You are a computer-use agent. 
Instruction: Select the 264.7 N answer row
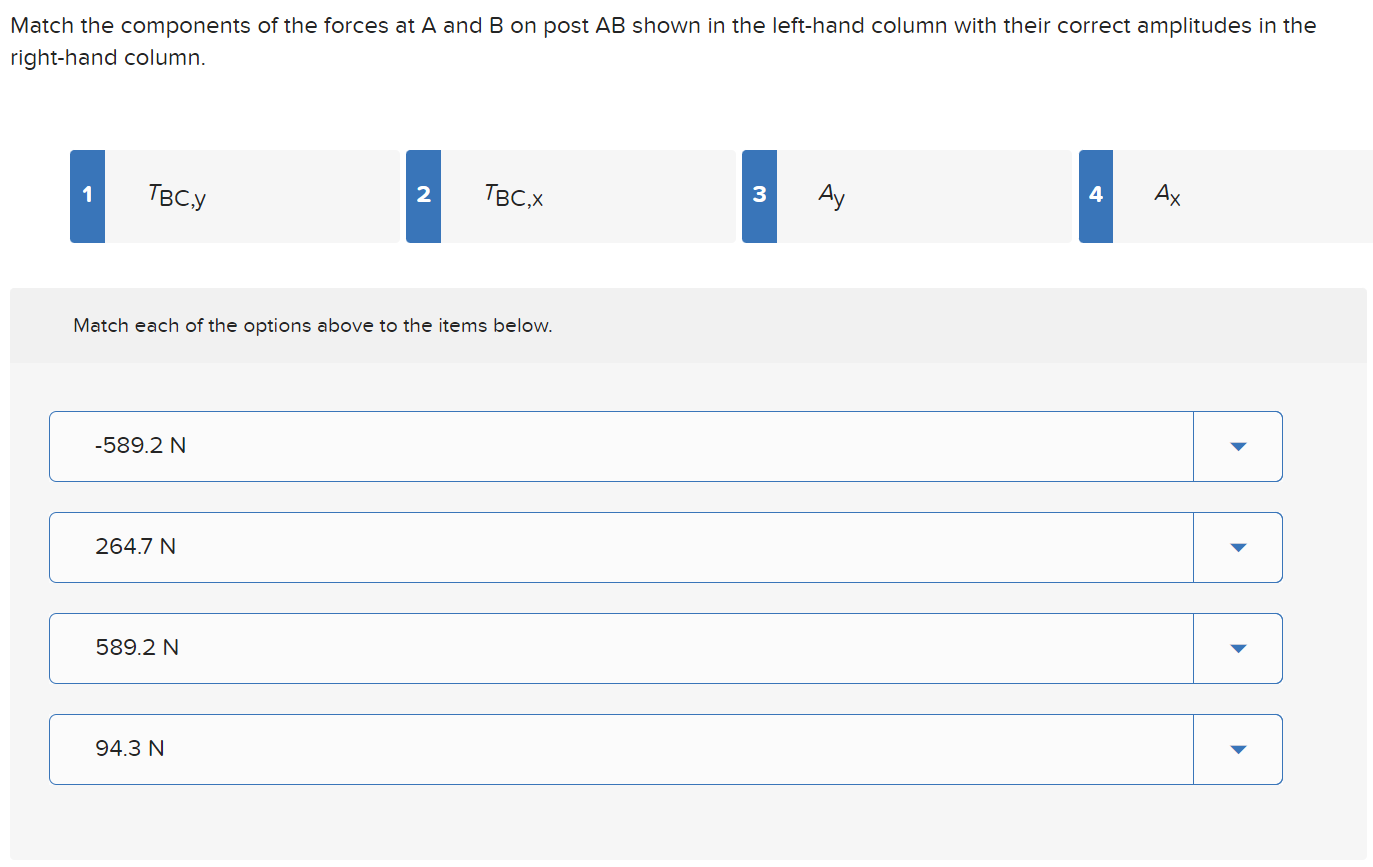620,547
